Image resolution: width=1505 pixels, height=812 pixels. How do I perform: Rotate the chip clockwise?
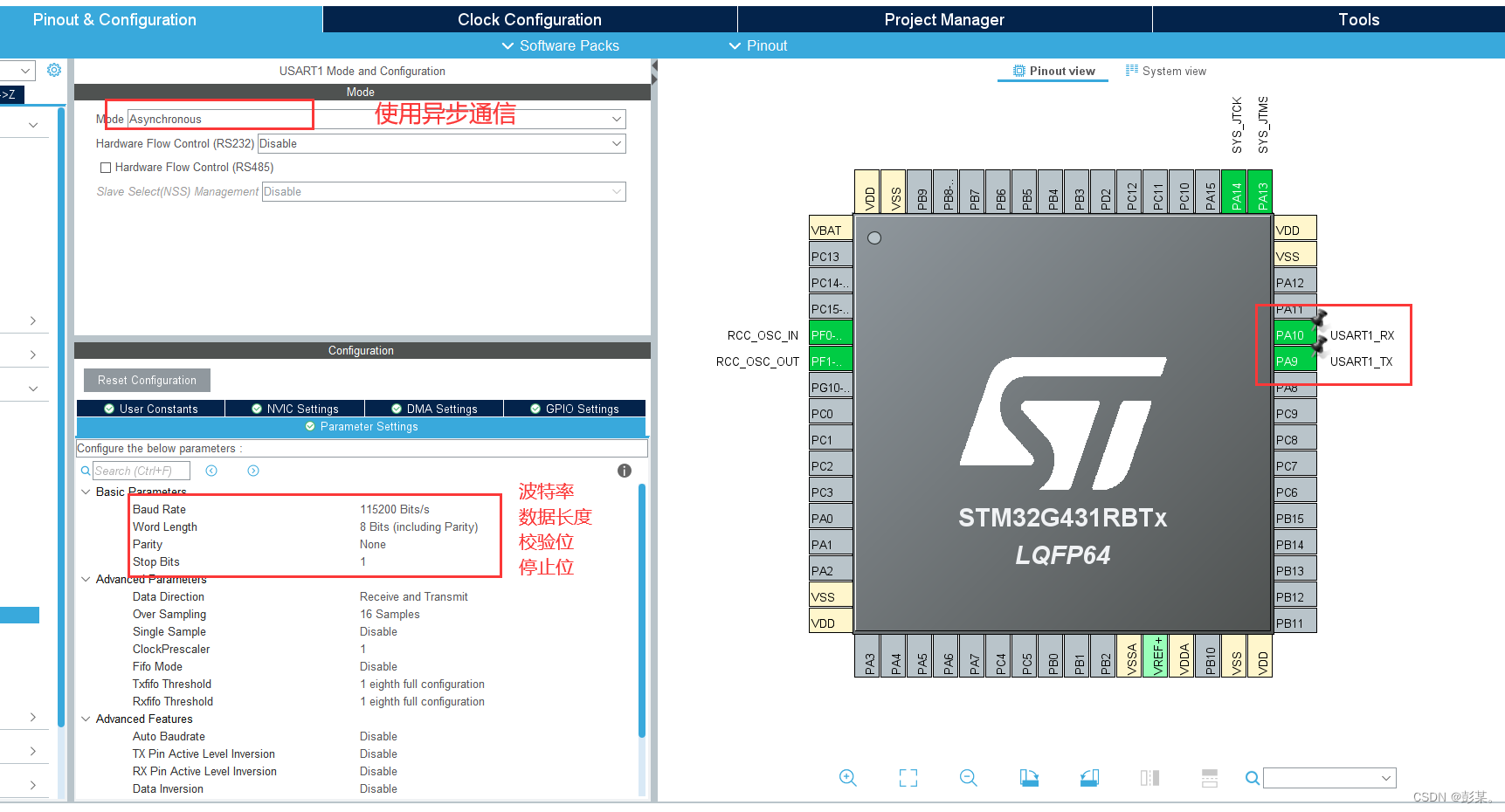pos(1029,778)
